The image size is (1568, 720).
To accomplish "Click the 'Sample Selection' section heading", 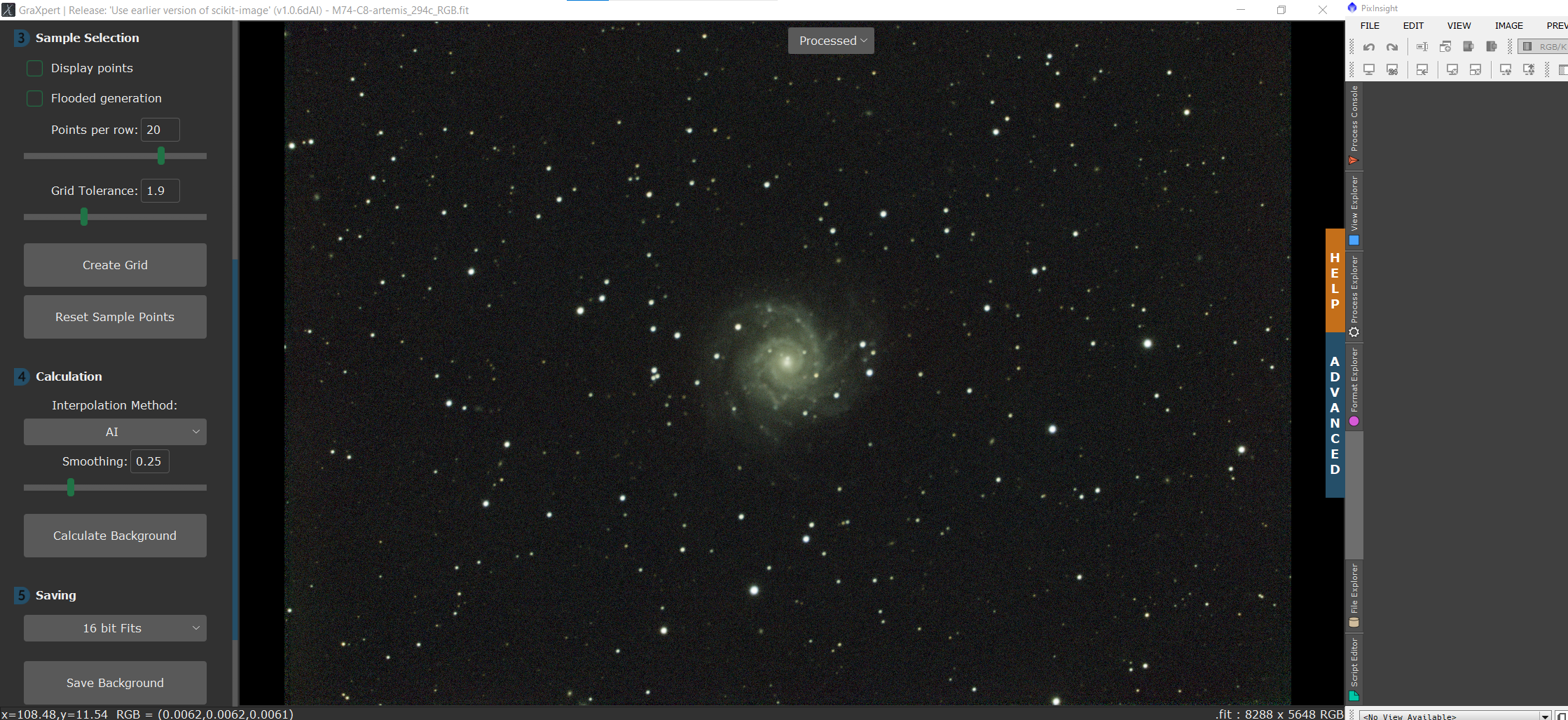I will click(88, 38).
